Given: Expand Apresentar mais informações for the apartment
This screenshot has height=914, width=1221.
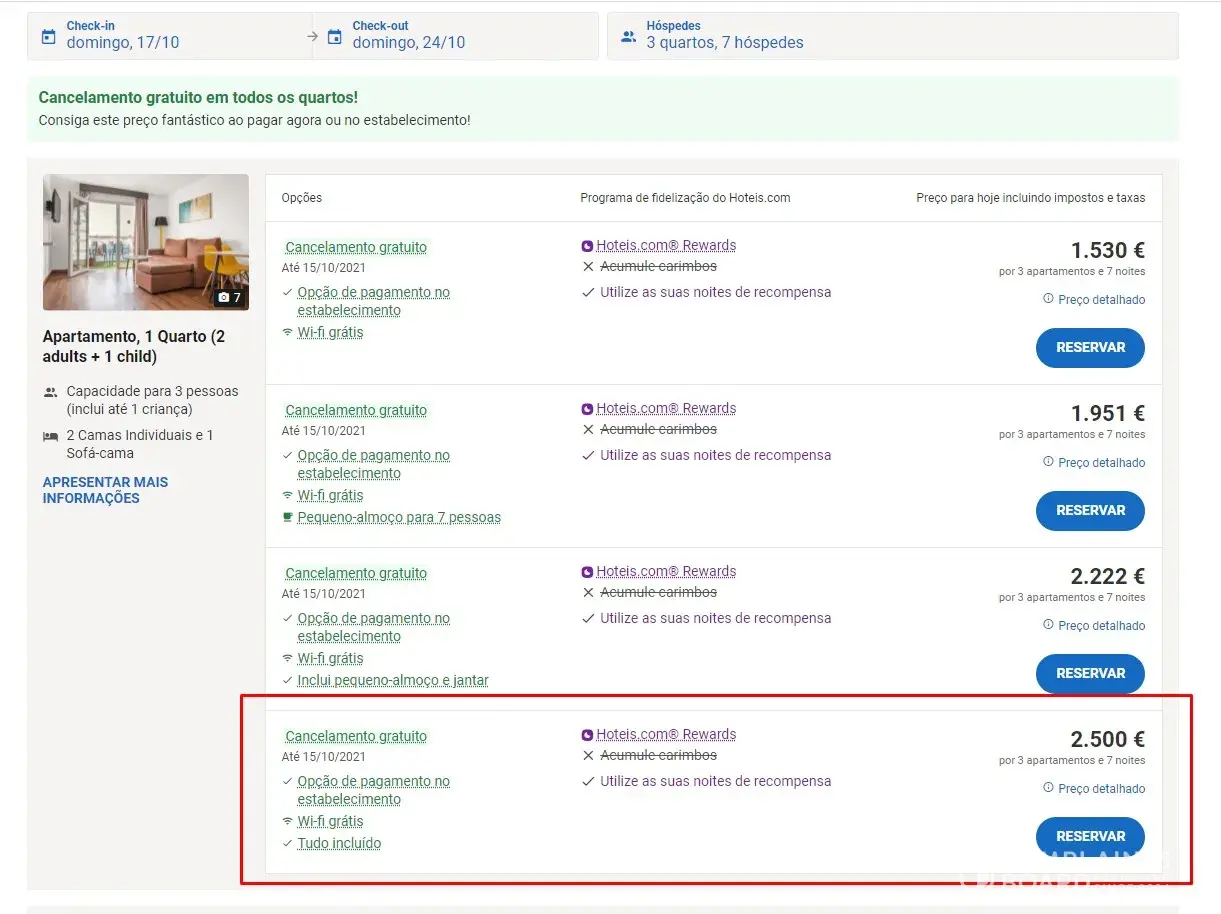Looking at the screenshot, I should click(x=105, y=490).
